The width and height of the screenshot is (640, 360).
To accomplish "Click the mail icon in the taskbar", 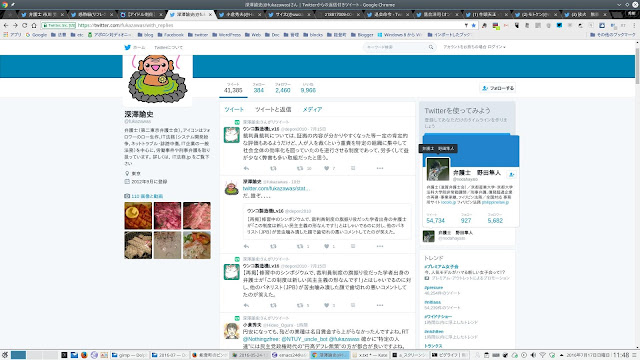I will [x=74, y=355].
